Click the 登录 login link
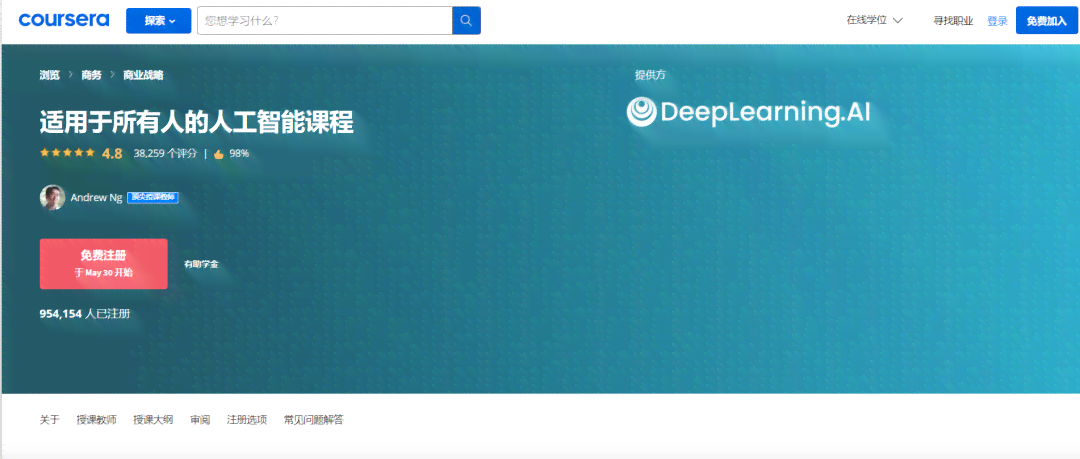Image resolution: width=1080 pixels, height=459 pixels. coord(997,21)
